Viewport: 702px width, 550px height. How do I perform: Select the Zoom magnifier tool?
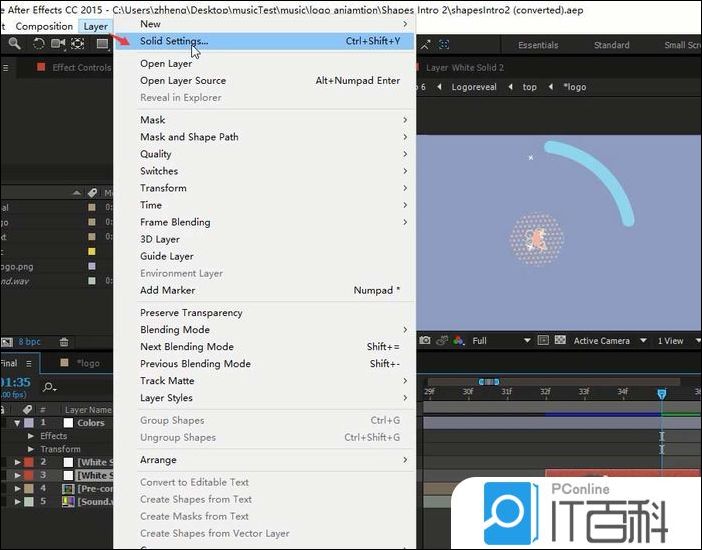[x=14, y=44]
